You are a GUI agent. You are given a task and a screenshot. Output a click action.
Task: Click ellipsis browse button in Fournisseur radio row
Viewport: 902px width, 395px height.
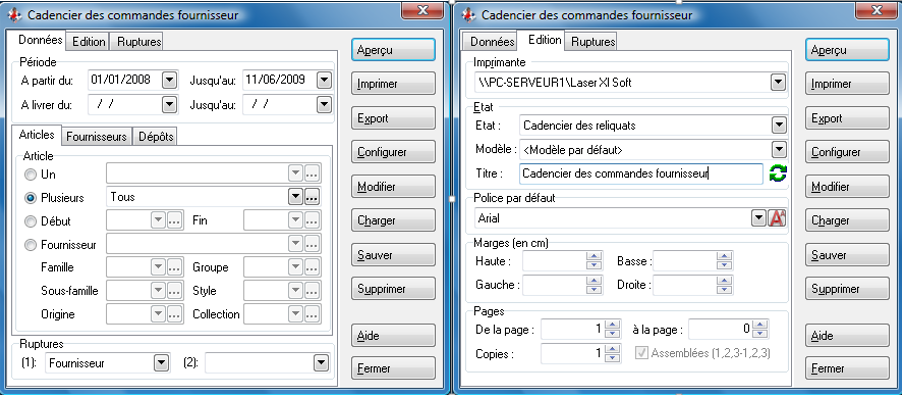click(312, 245)
